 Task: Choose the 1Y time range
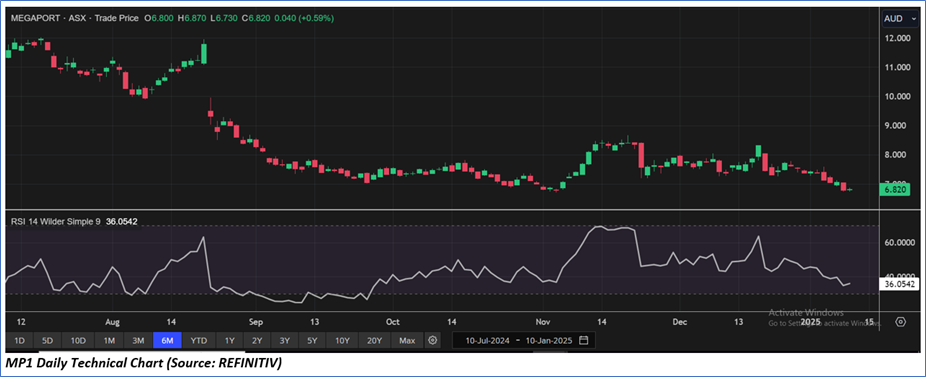pyautogui.click(x=230, y=340)
